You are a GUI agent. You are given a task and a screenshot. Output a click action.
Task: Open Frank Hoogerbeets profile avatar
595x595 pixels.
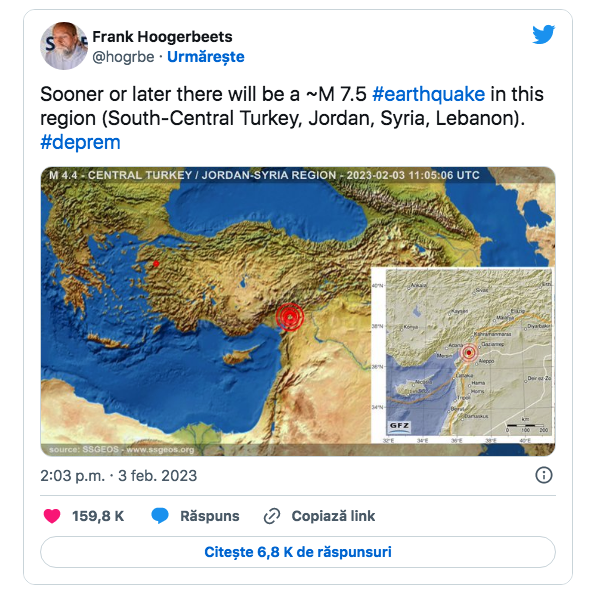click(64, 46)
